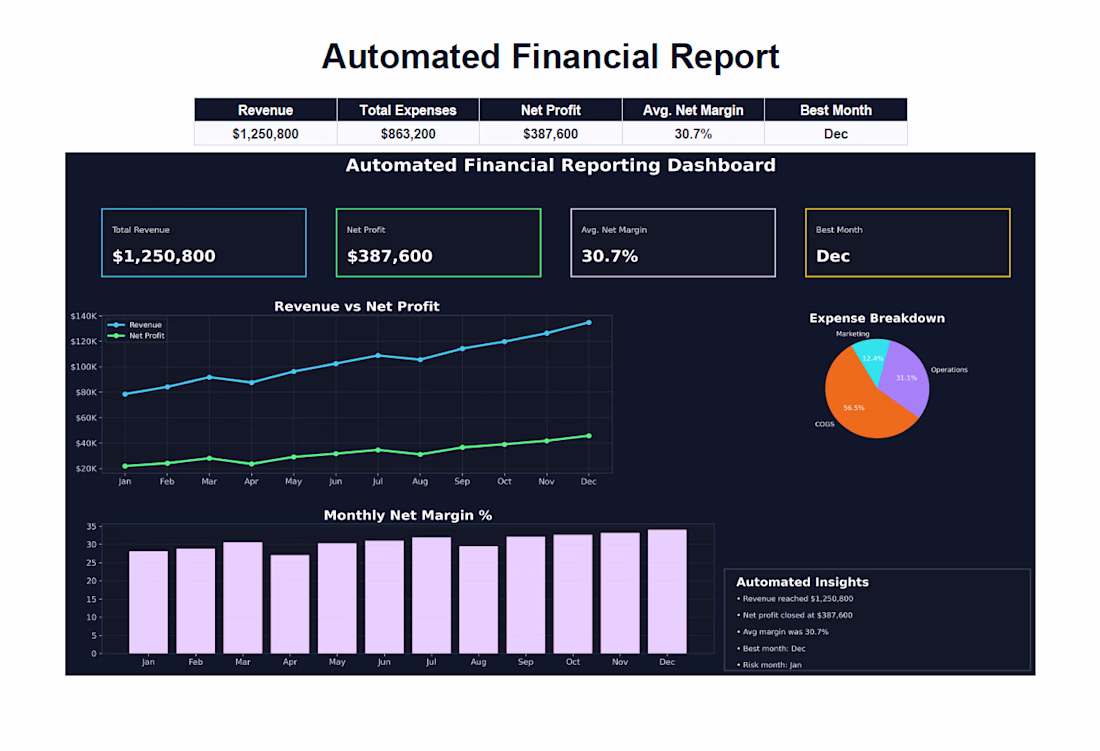The width and height of the screenshot is (1100, 751).
Task: Click the Revenue reached $1,250,800 insight
Action: click(795, 599)
